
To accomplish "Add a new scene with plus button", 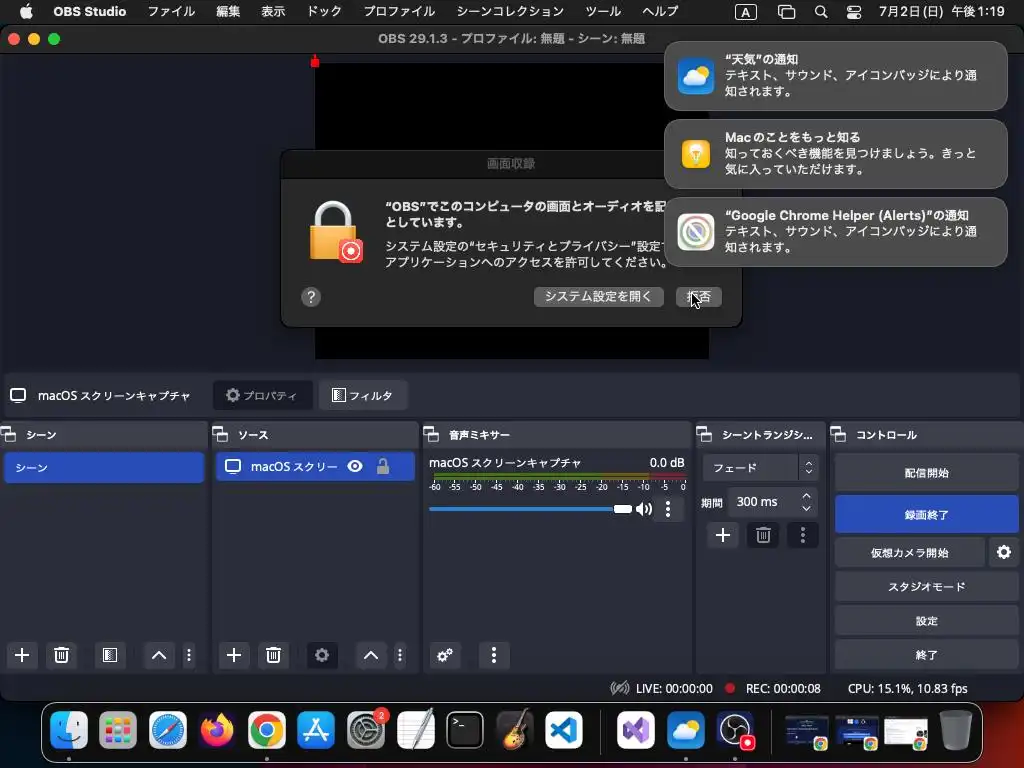I will click(22, 655).
